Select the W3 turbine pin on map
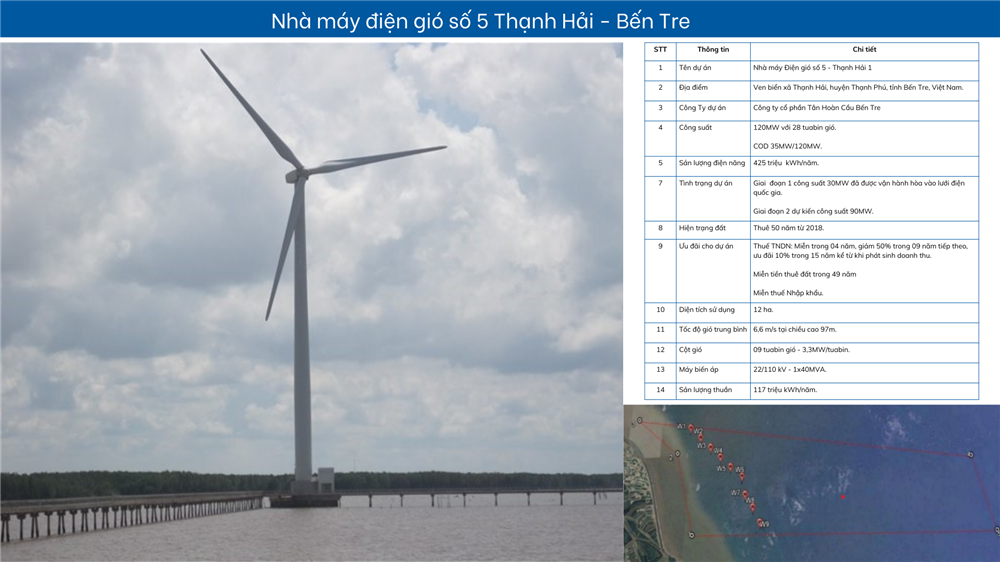The width and height of the screenshot is (1000, 562). [709, 446]
